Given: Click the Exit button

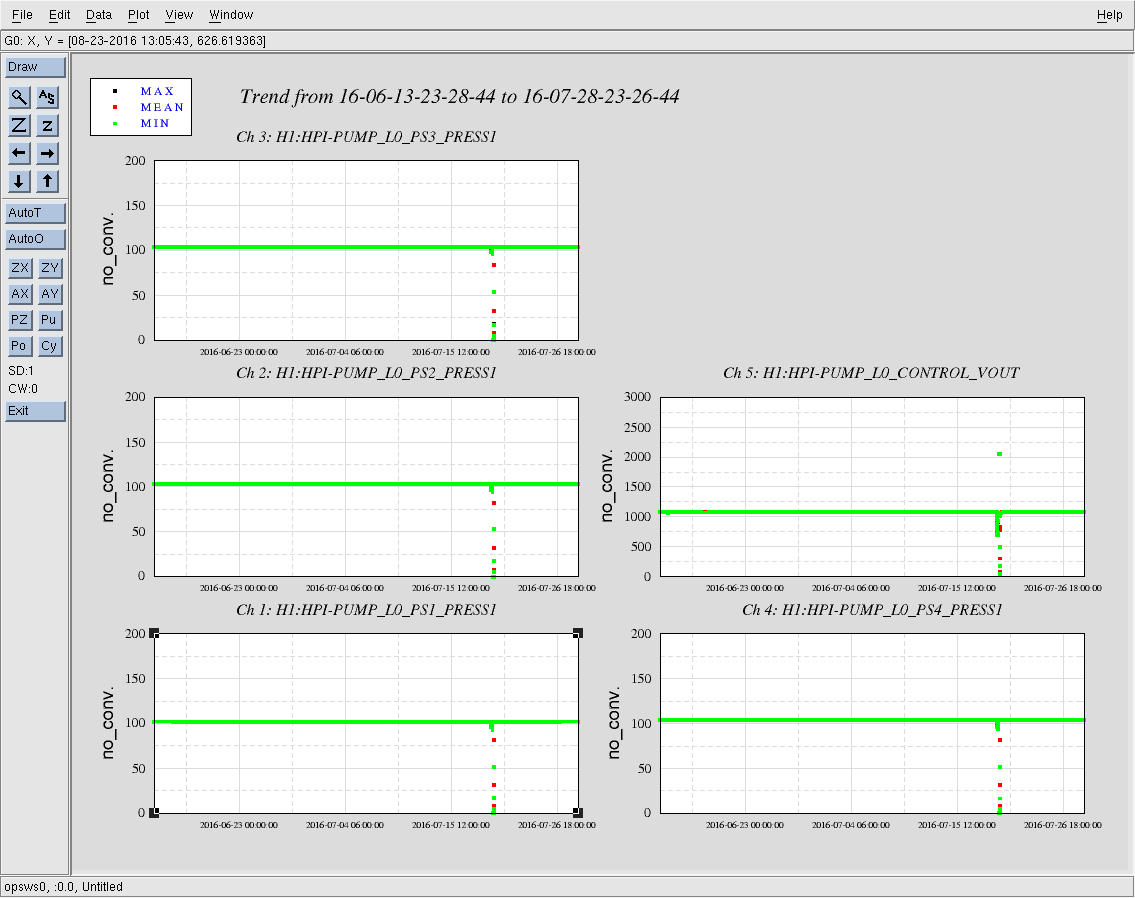Looking at the screenshot, I should [35, 411].
